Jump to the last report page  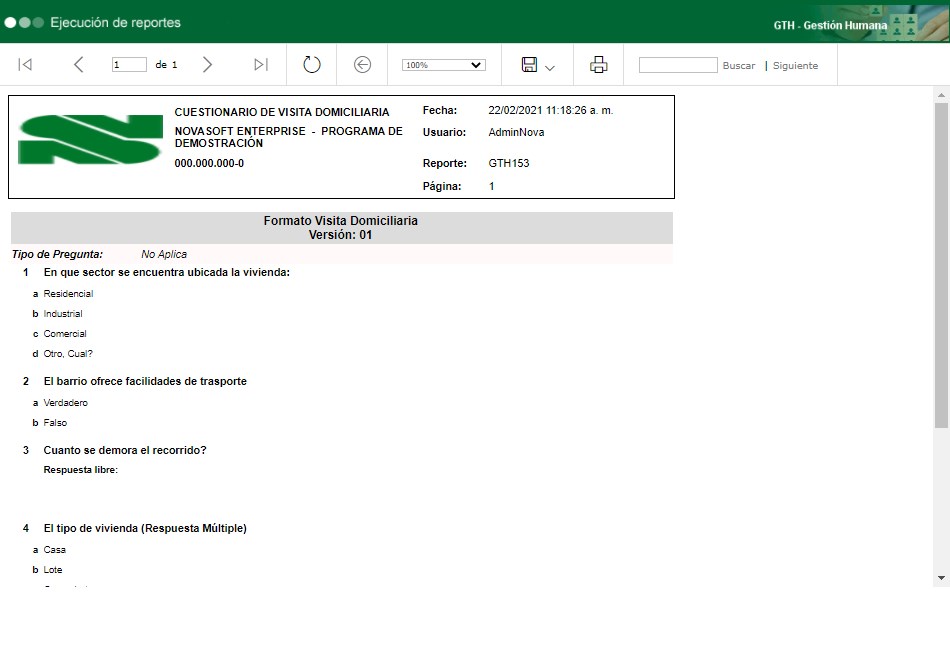[261, 65]
